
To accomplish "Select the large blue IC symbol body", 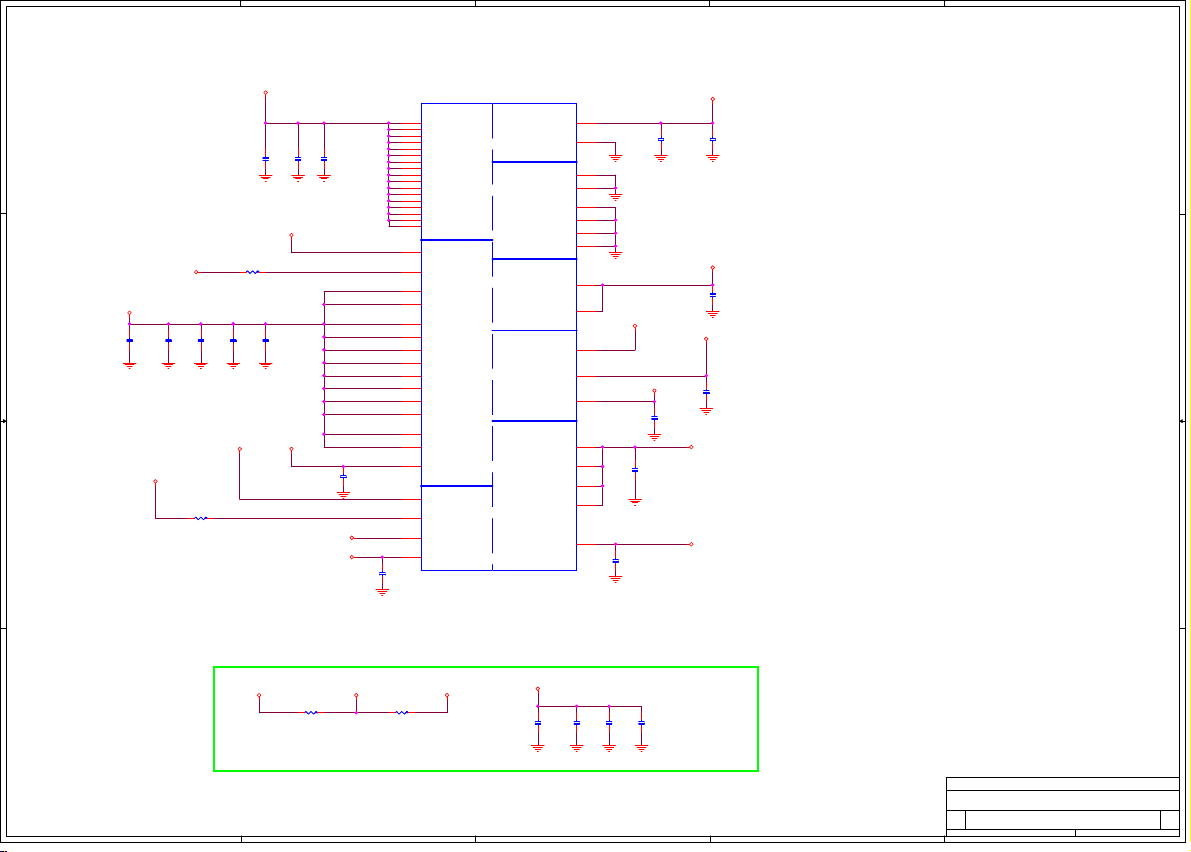I will [499, 336].
